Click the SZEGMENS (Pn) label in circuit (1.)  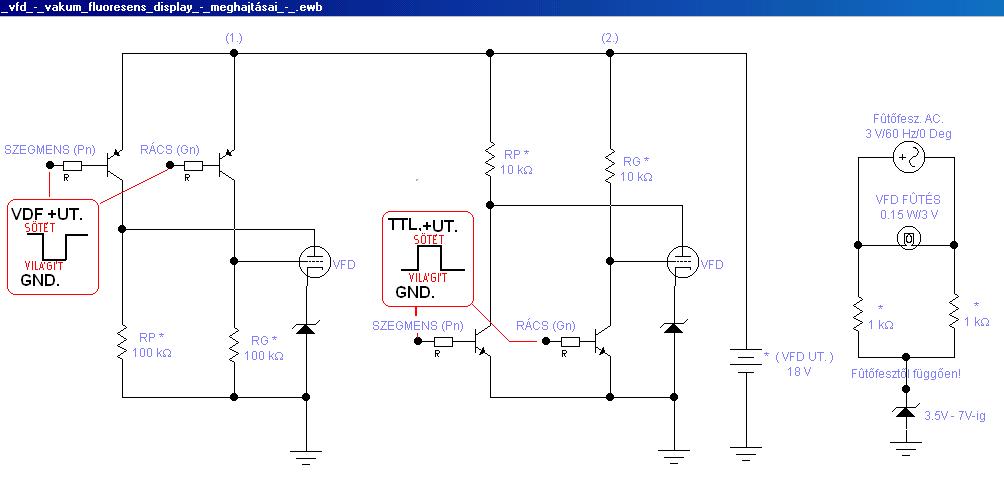(x=50, y=150)
